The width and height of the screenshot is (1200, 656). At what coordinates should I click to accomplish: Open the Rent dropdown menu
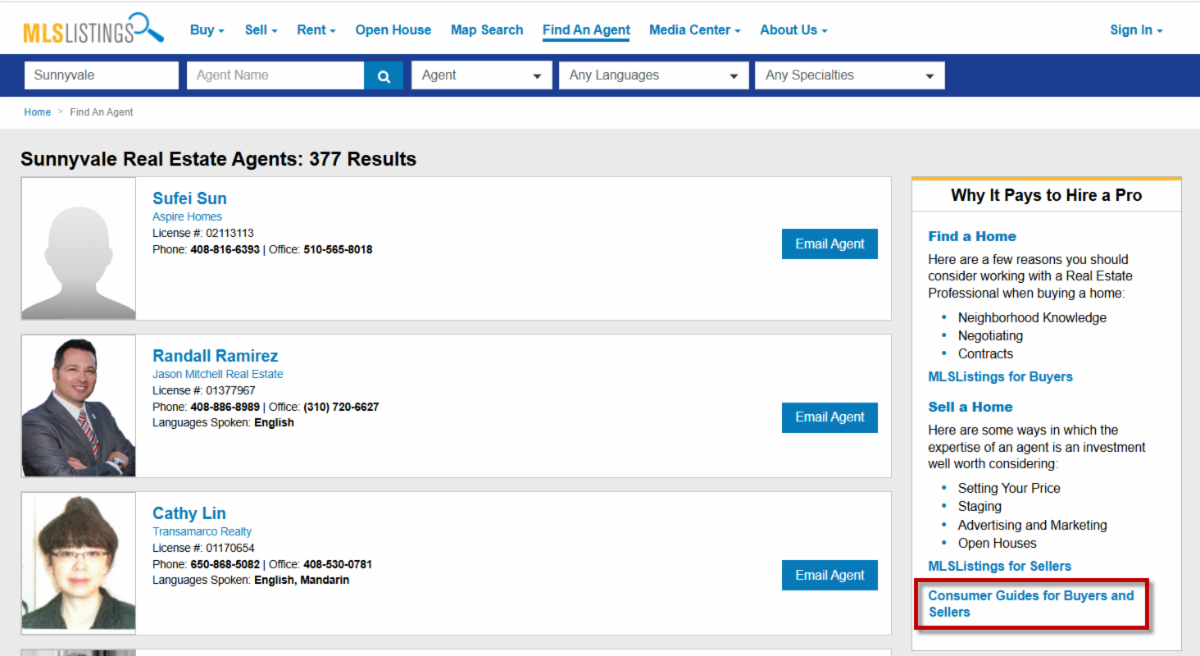(x=316, y=30)
